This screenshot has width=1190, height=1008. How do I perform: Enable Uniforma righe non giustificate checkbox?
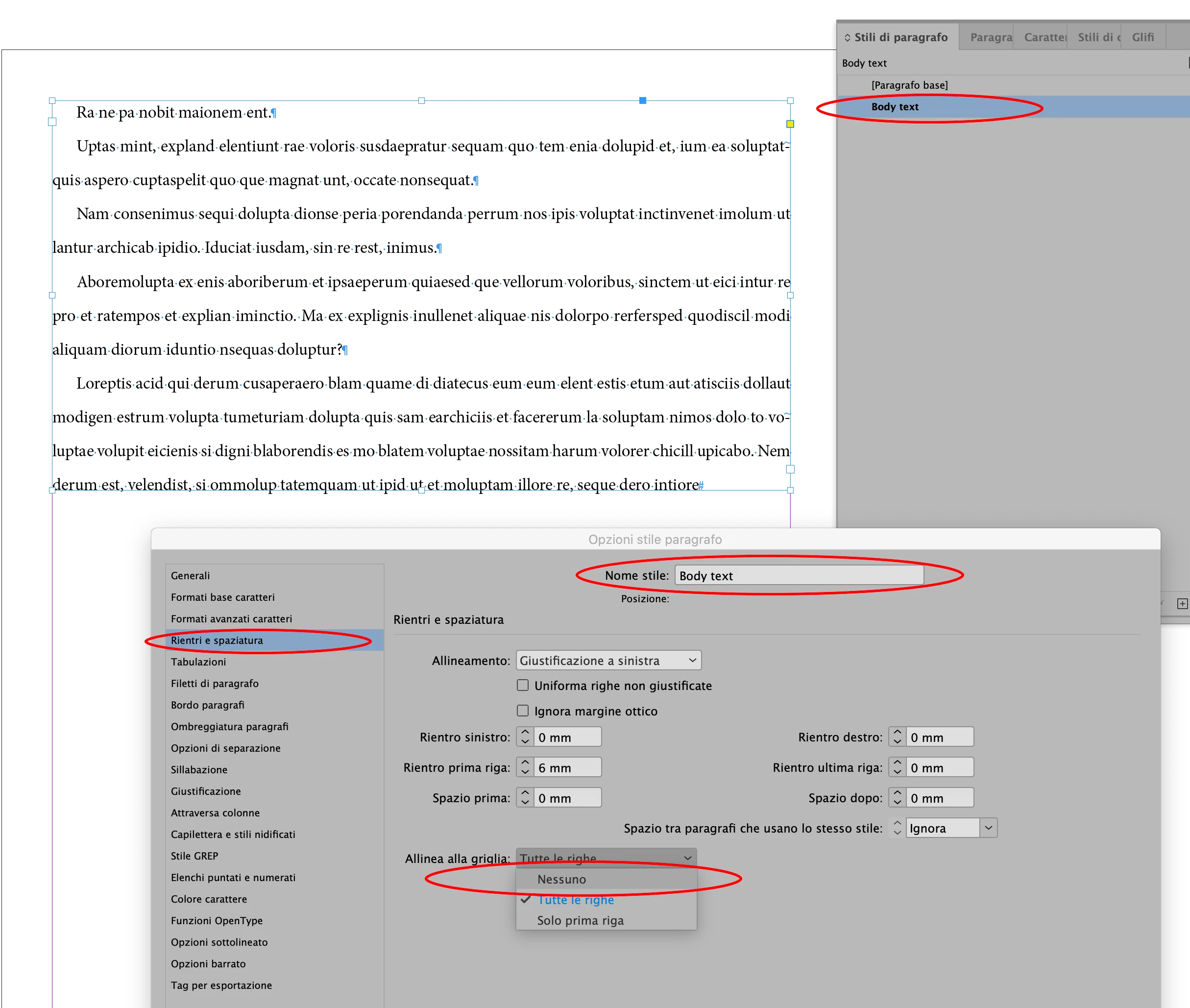click(x=523, y=685)
